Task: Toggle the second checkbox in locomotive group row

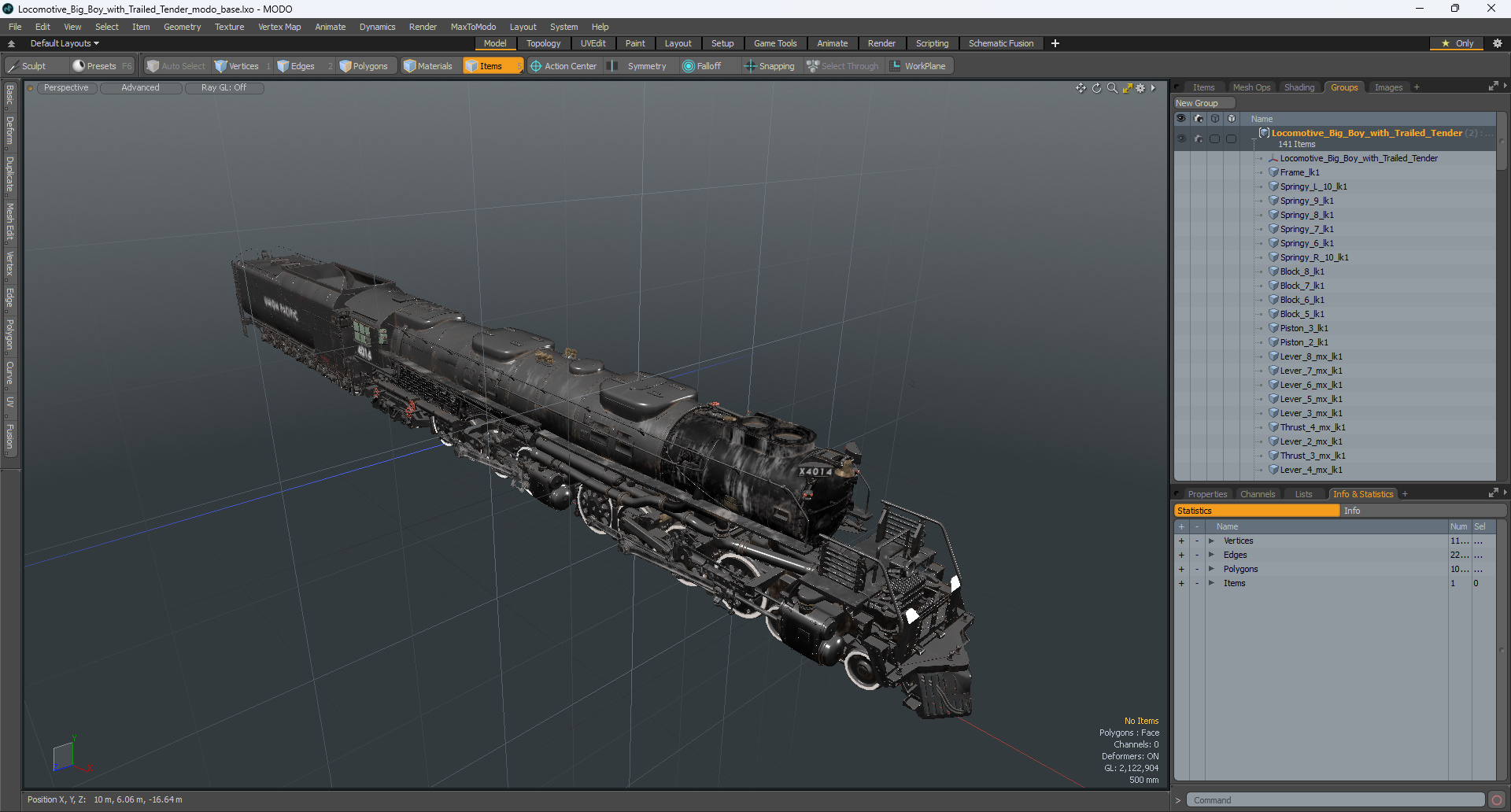Action: (x=1232, y=138)
